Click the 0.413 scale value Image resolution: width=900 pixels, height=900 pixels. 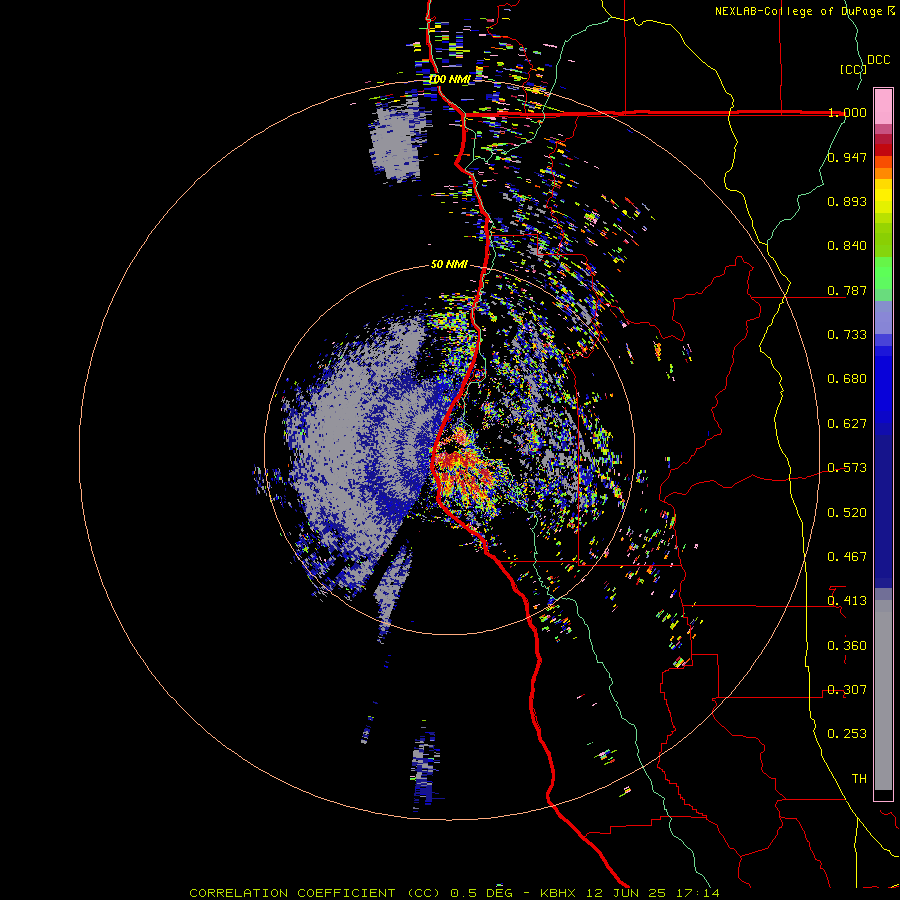[x=847, y=601]
